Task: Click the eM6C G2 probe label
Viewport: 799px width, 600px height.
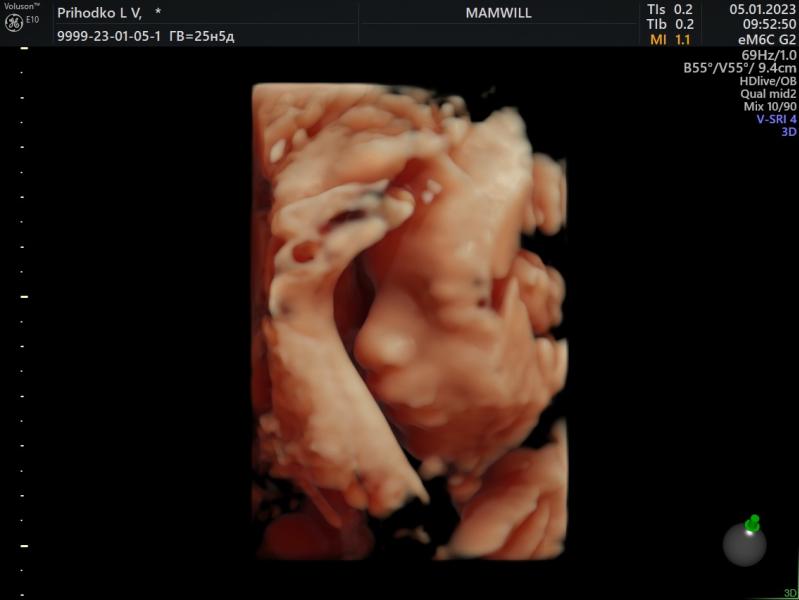Action: pyautogui.click(x=767, y=40)
